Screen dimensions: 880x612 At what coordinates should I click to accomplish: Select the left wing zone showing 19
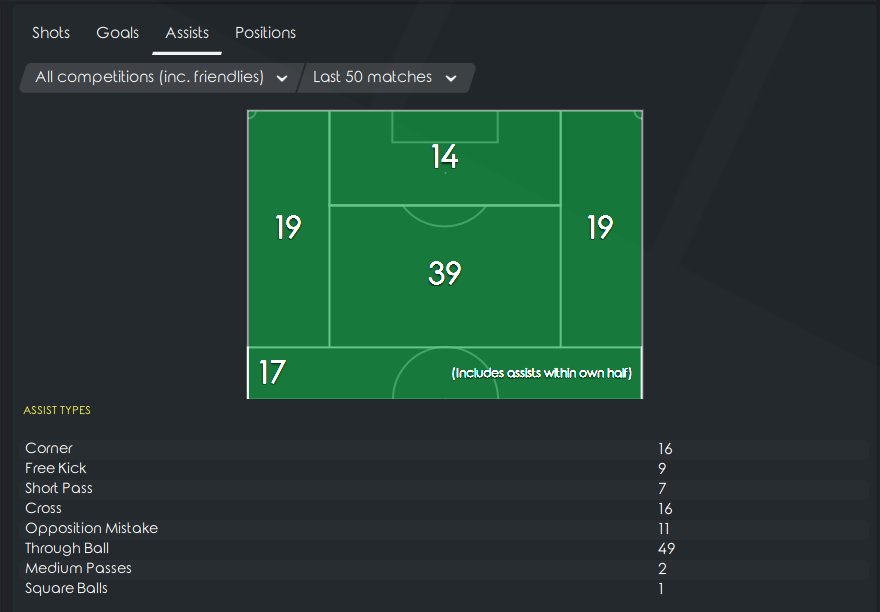288,228
